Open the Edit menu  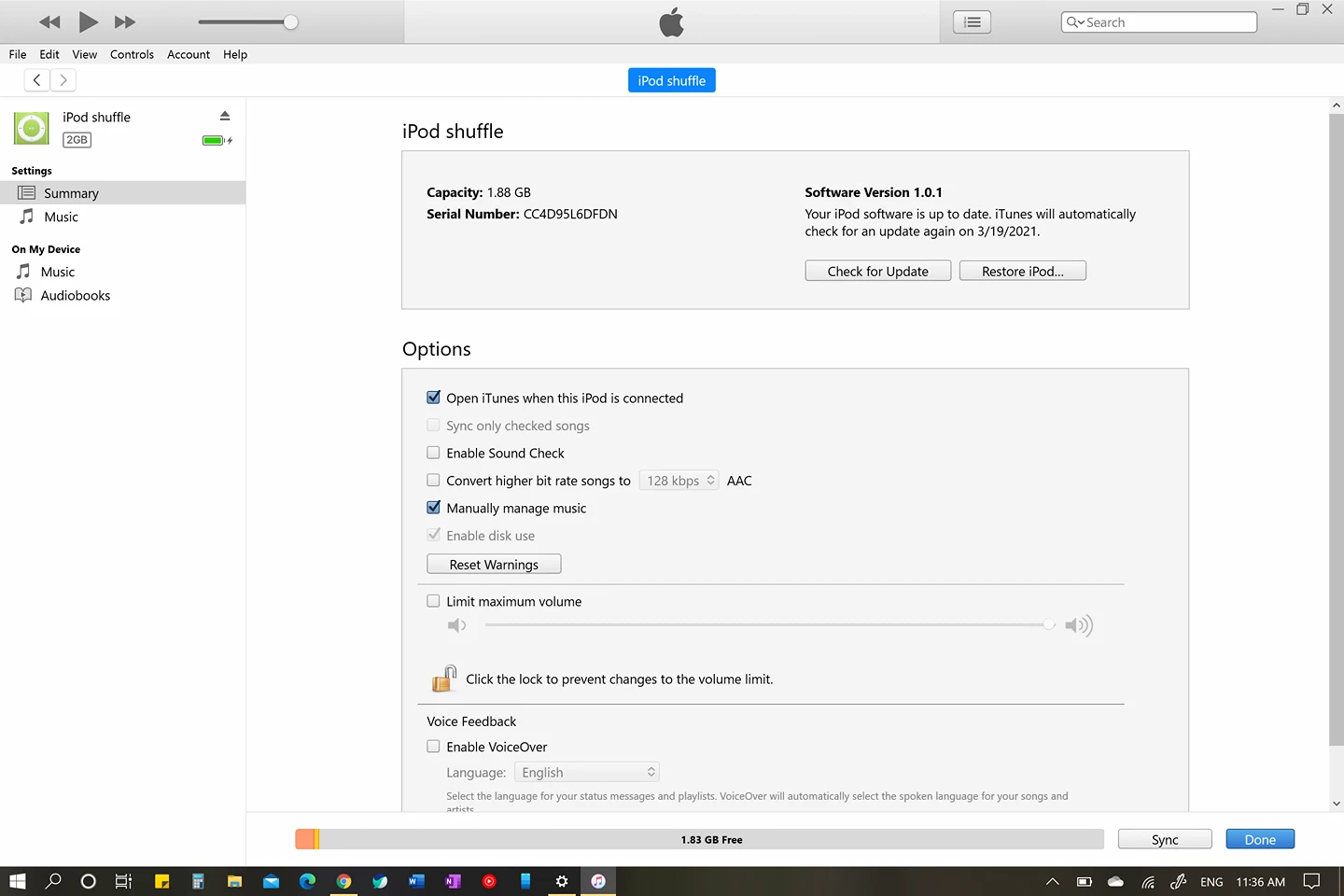tap(49, 54)
